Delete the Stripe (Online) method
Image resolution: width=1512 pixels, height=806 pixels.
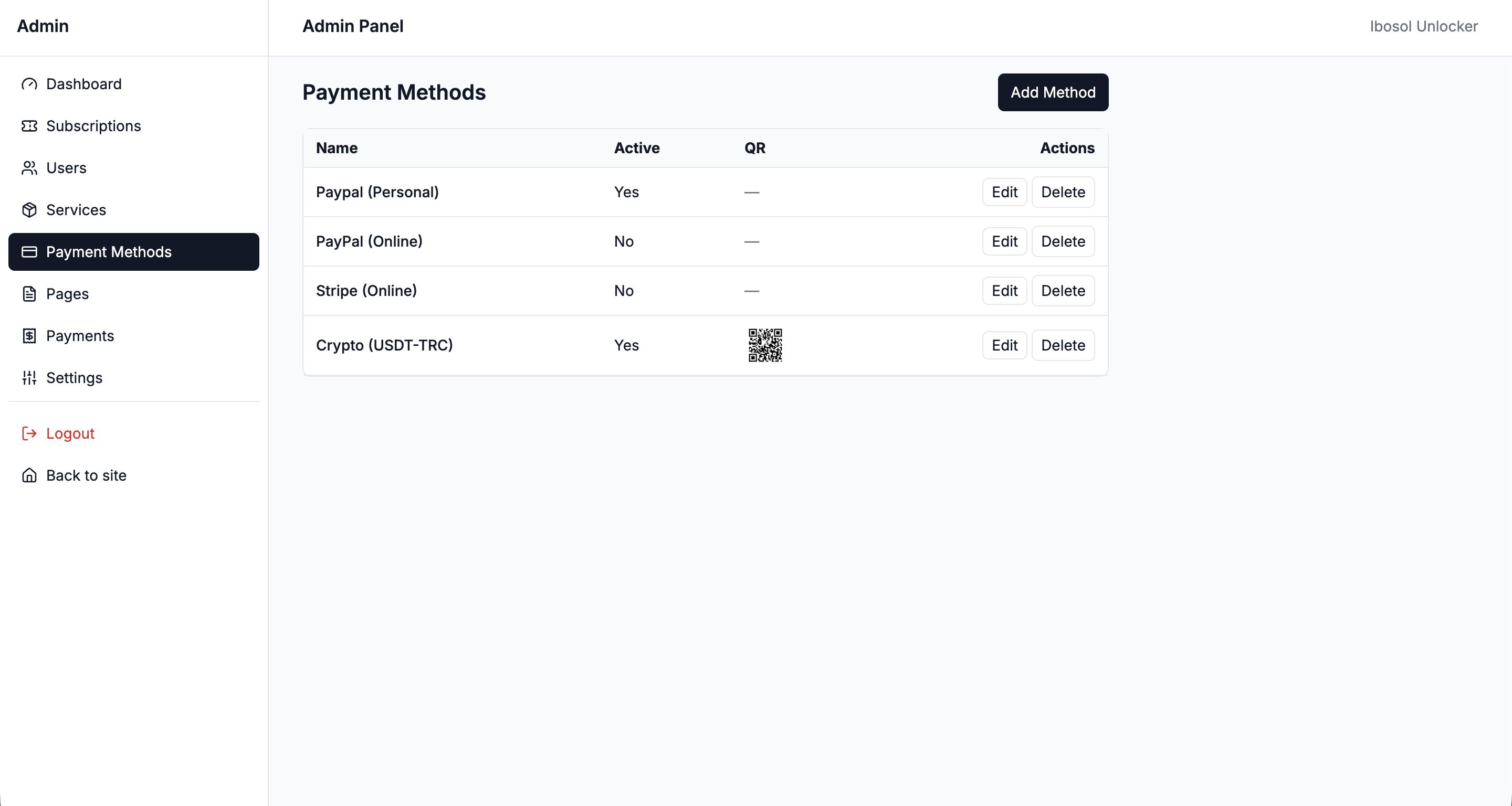click(x=1063, y=290)
